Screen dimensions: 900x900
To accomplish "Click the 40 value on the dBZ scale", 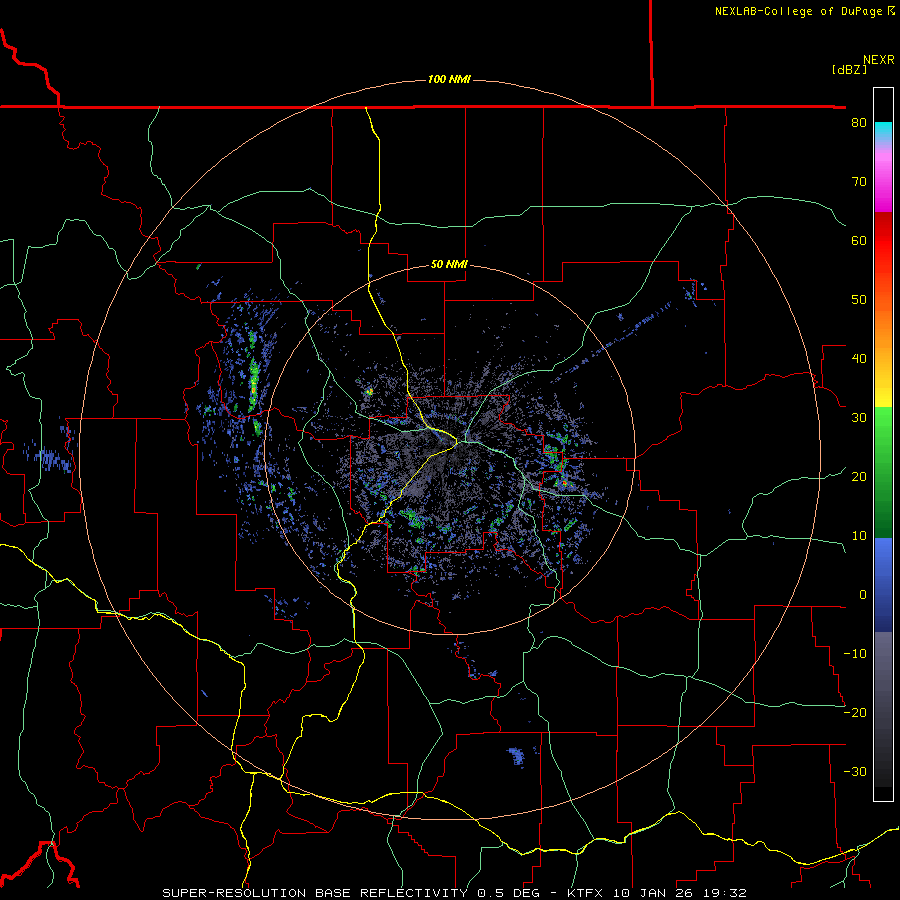I will [x=859, y=358].
